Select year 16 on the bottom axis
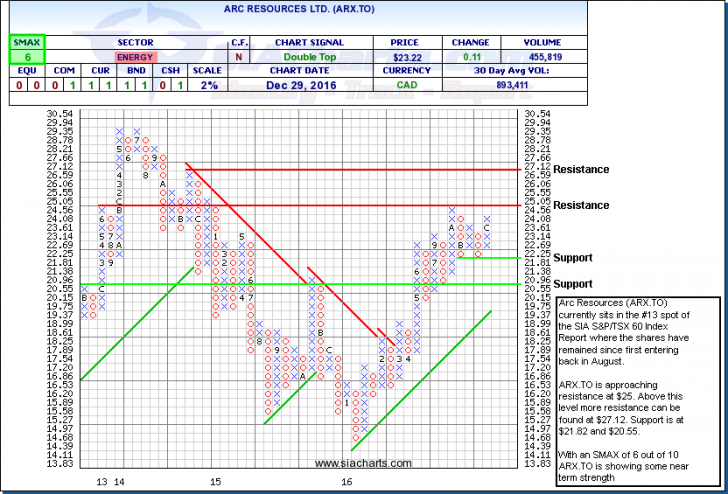The height and width of the screenshot is (494, 728). pyautogui.click(x=347, y=481)
